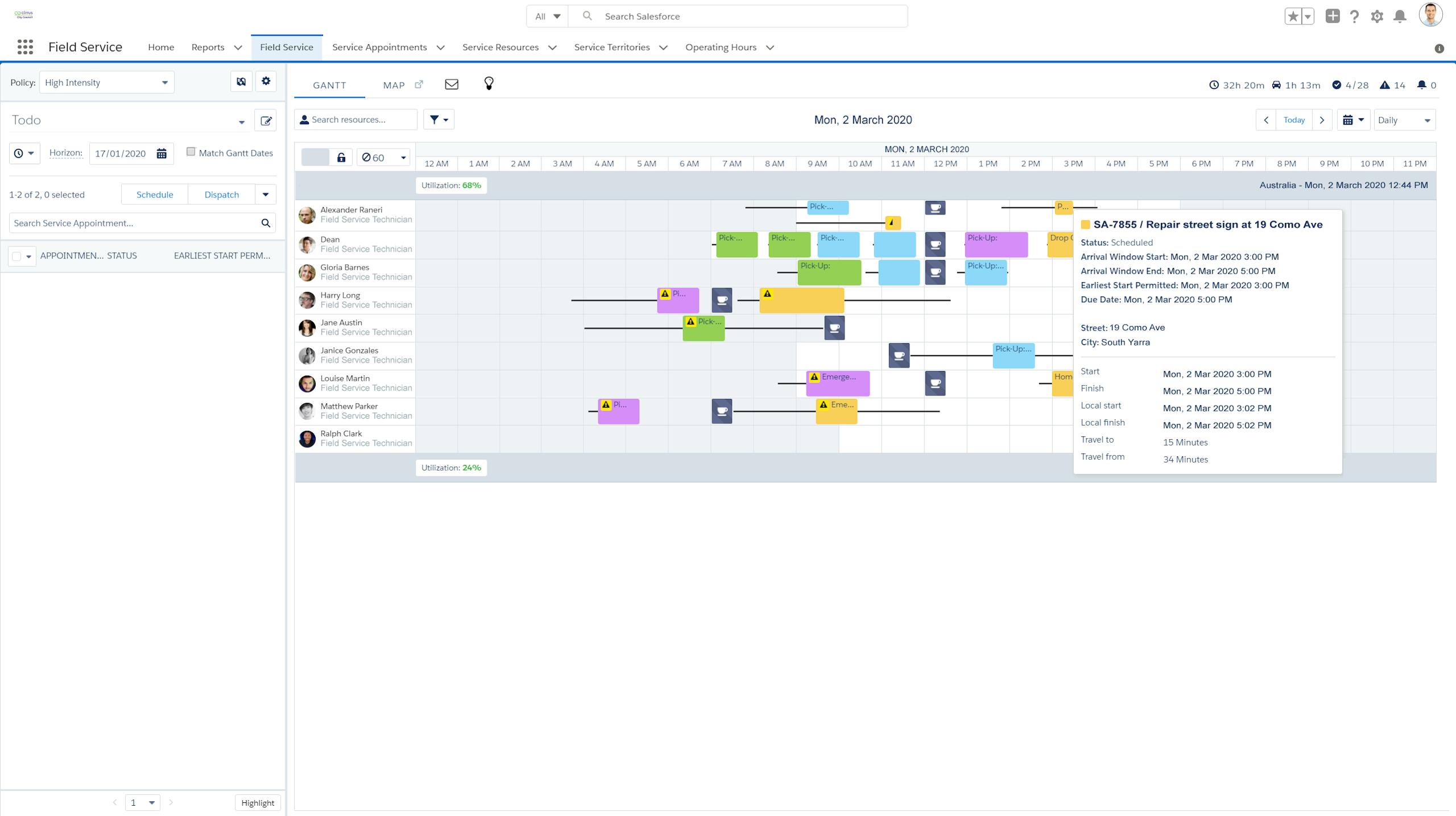Click the Schedule button
This screenshot has width=1456, height=816.
coord(155,195)
